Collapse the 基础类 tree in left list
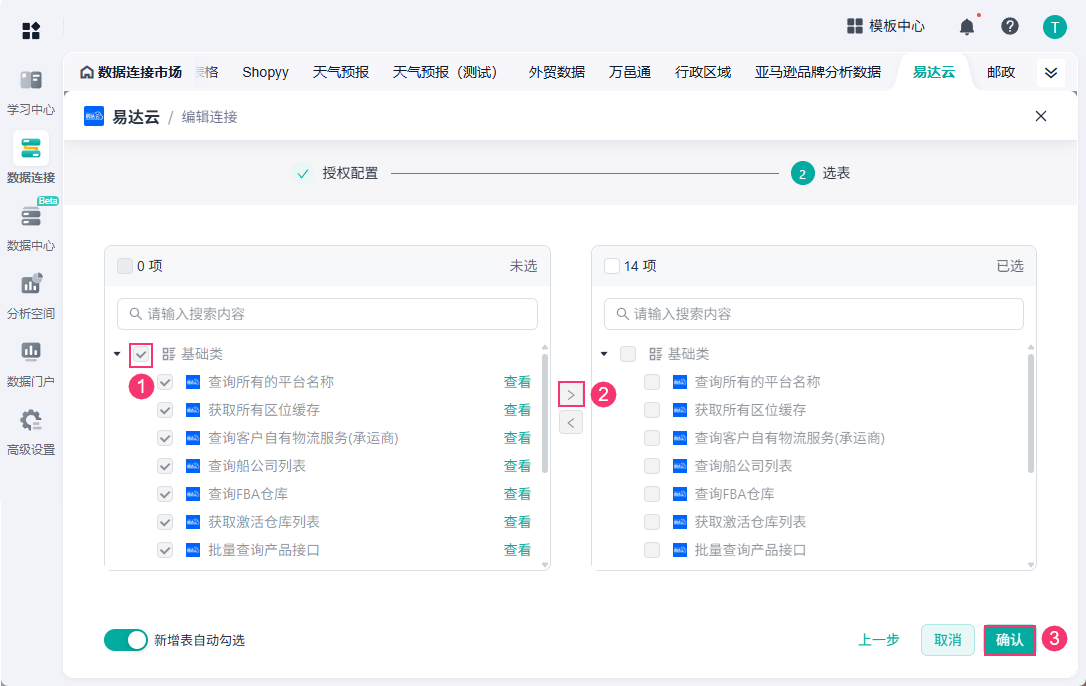The height and width of the screenshot is (686, 1086). pos(117,354)
